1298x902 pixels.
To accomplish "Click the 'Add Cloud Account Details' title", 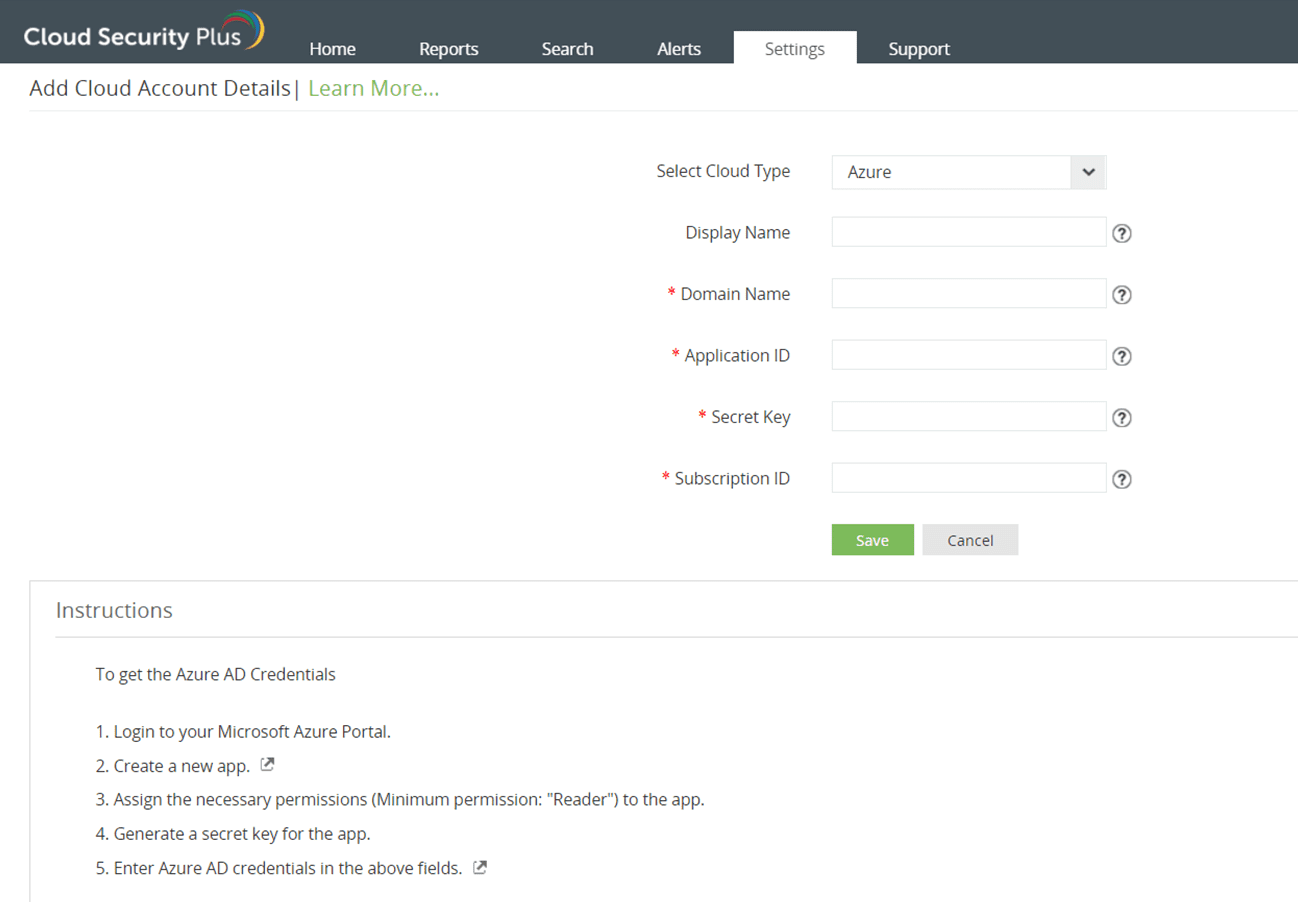I will pos(160,88).
